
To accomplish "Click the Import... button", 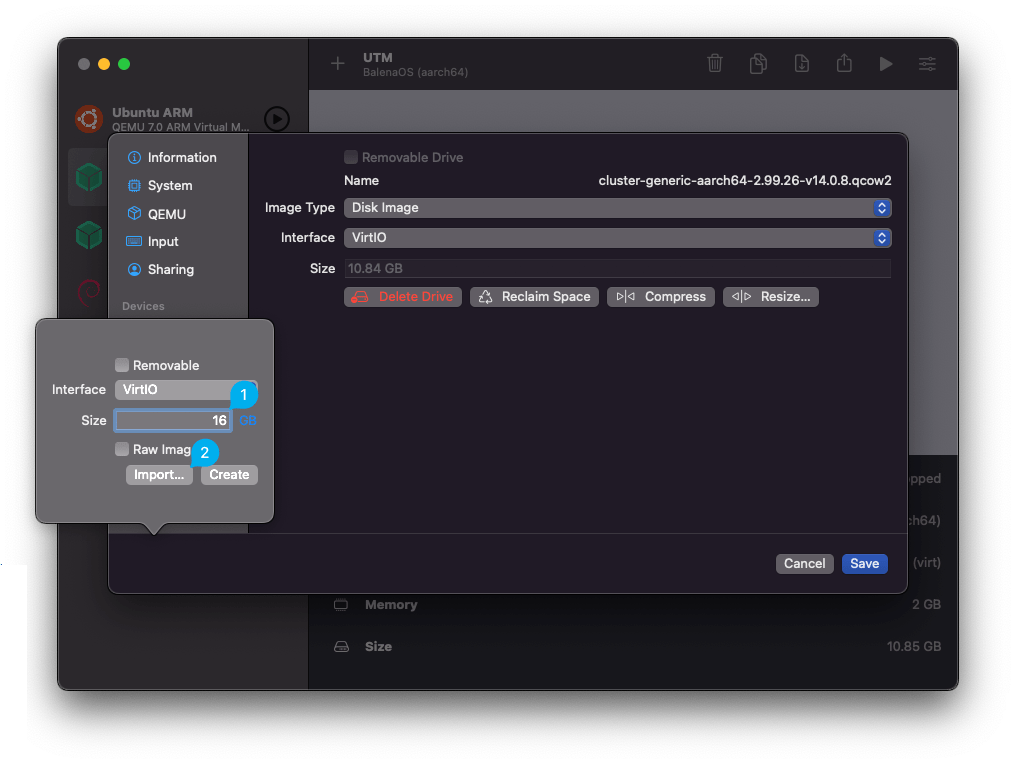I will coord(159,475).
